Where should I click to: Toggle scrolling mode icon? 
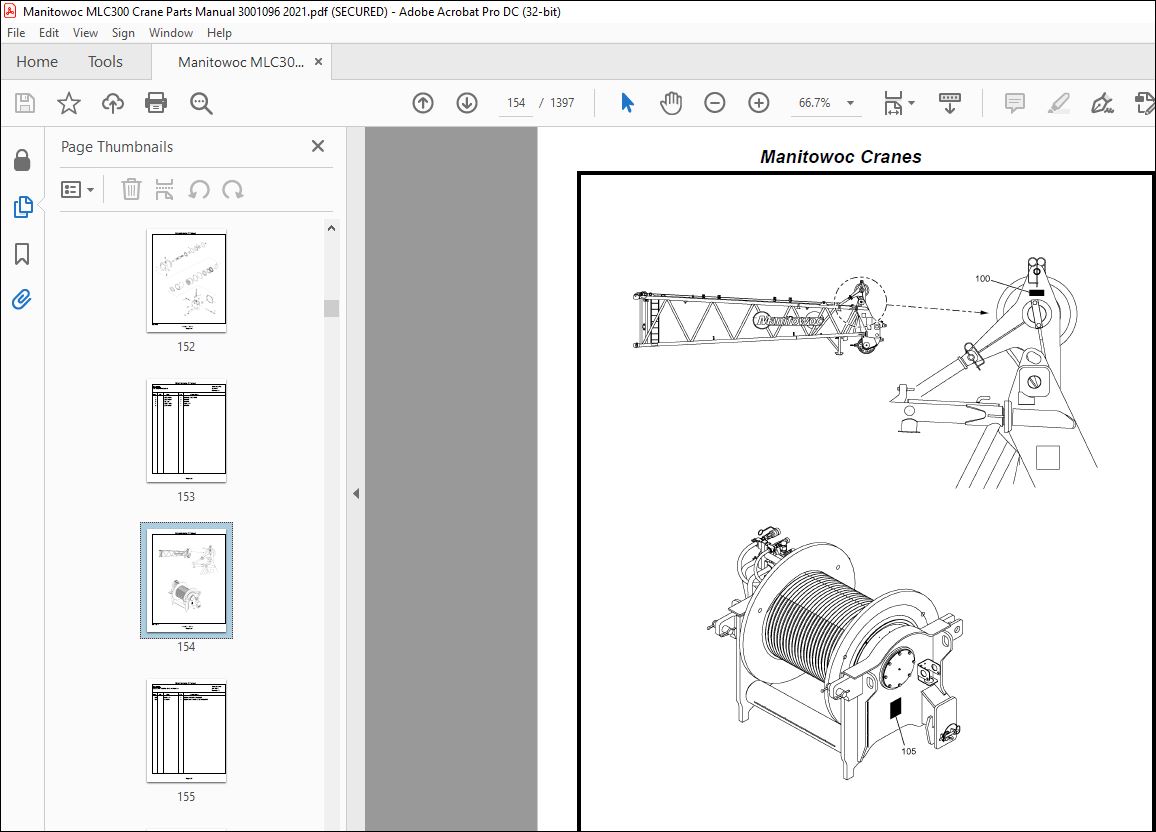click(x=950, y=103)
